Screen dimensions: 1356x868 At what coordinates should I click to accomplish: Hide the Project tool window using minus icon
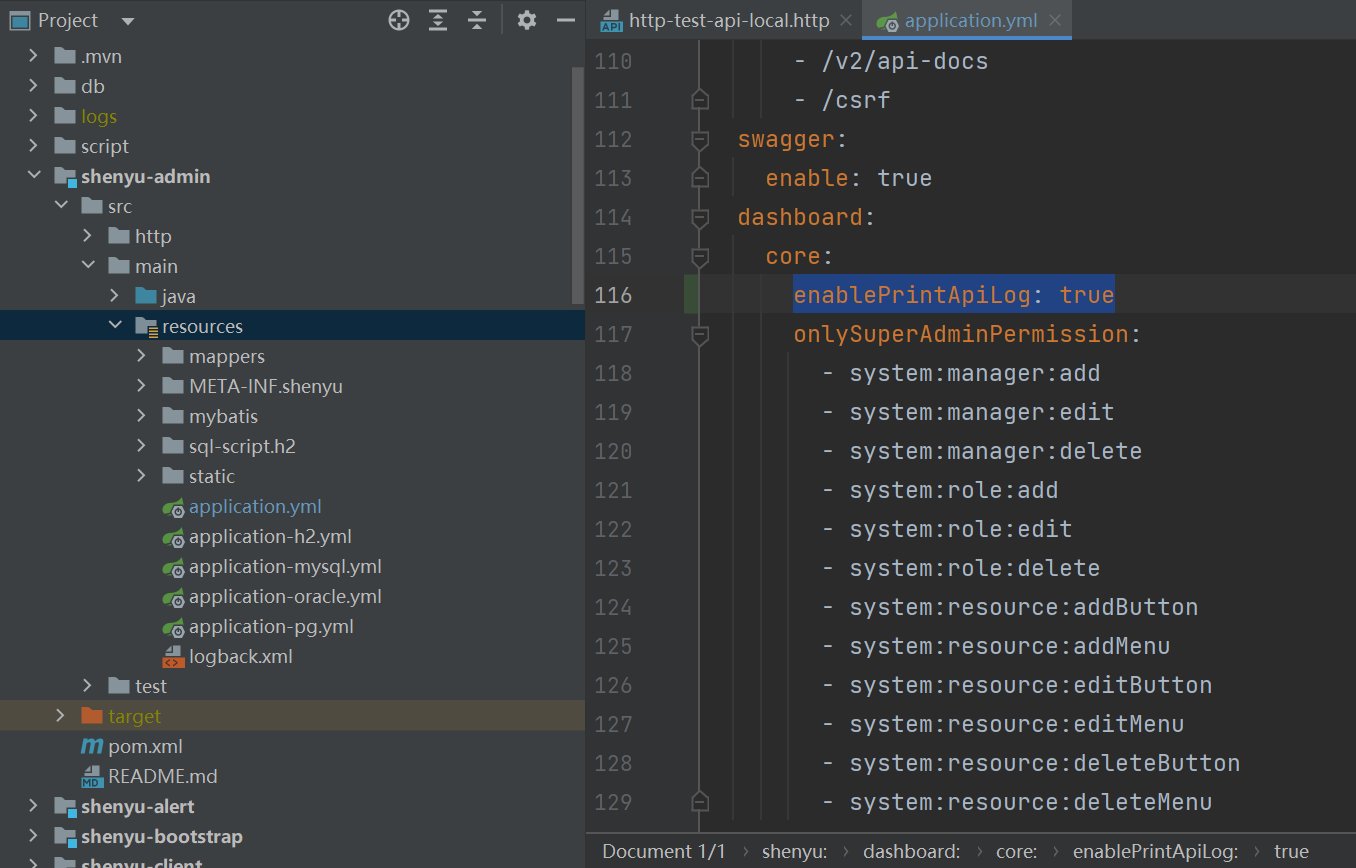coord(566,20)
